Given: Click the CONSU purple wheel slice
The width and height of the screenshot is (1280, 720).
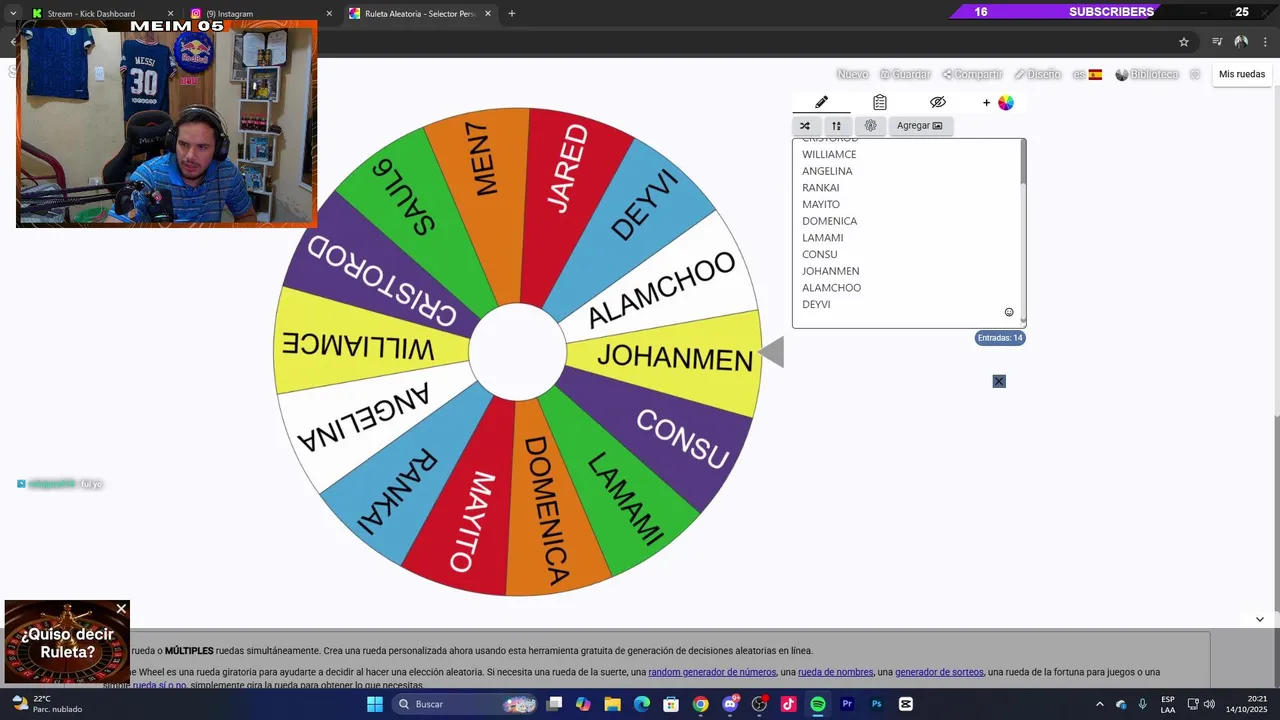Looking at the screenshot, I should (x=682, y=438).
